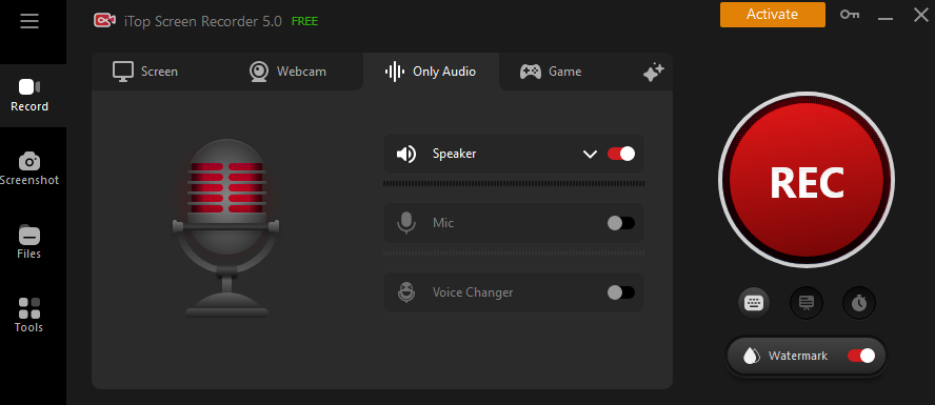Screen dimensions: 936x406
Task: Click the speaker volume icon
Action: coord(407,154)
